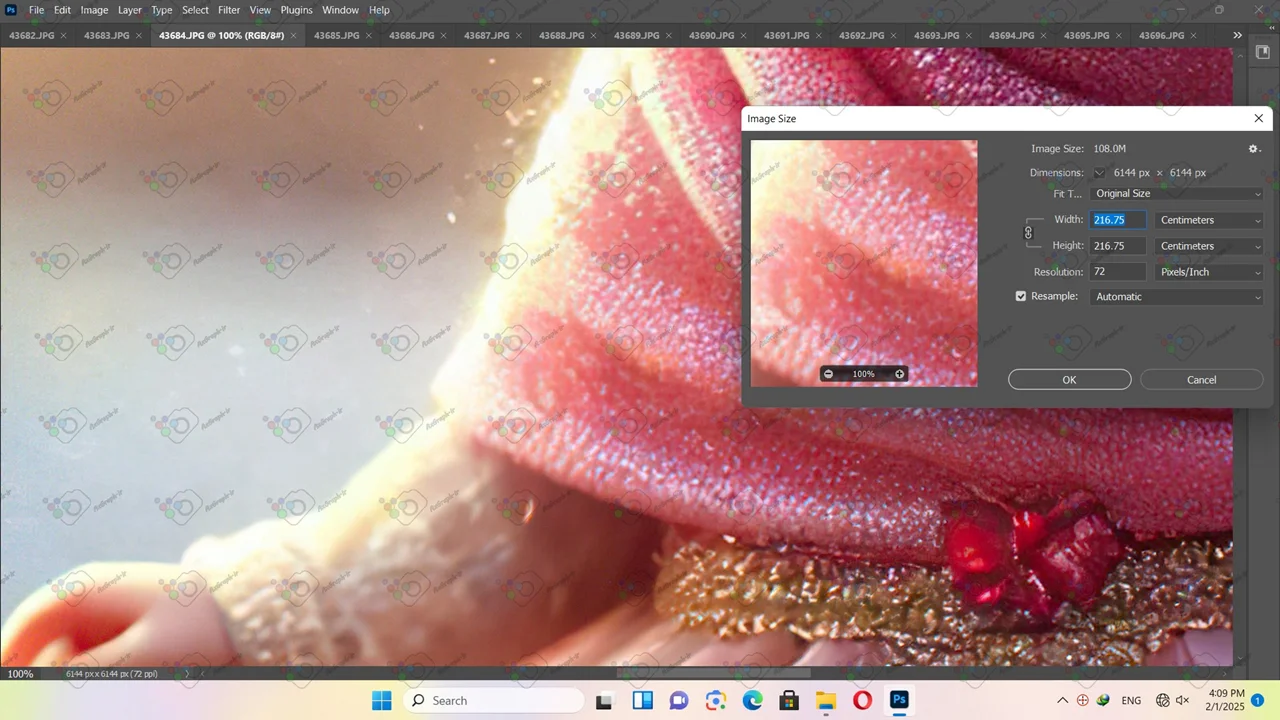This screenshot has width=1280, height=720.
Task: Open Opera browser from the taskbar
Action: coord(862,701)
